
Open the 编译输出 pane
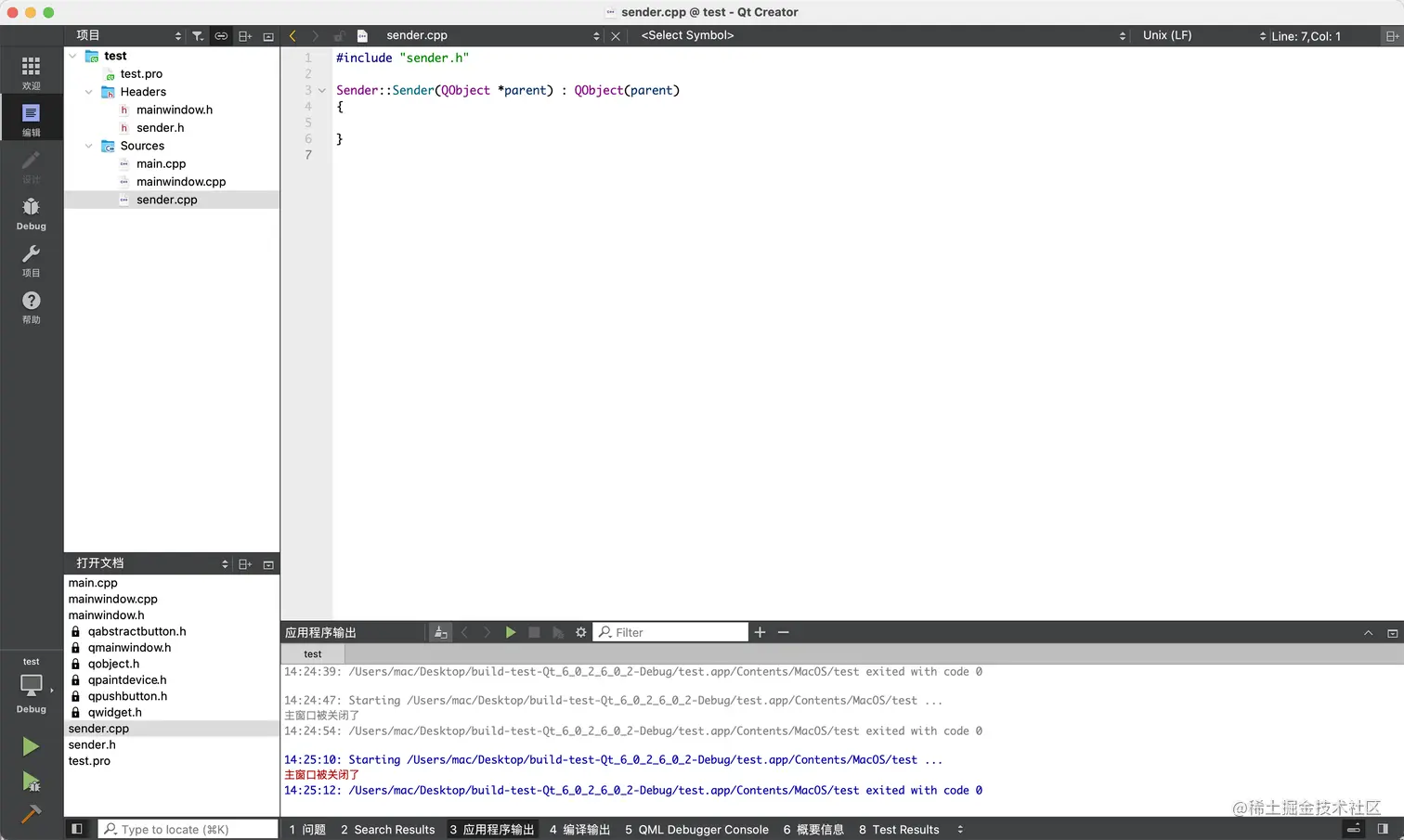click(x=579, y=829)
